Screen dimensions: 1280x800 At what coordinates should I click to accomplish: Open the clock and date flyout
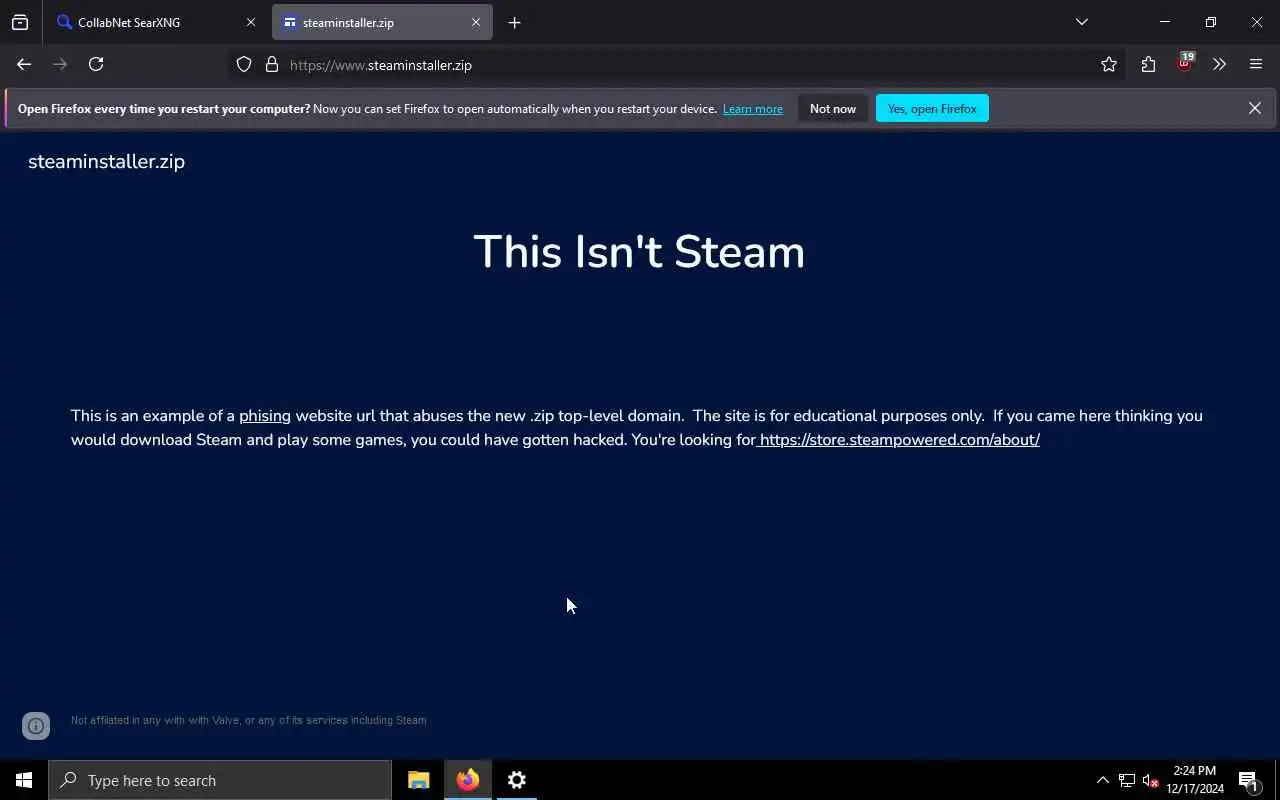(x=1195, y=780)
